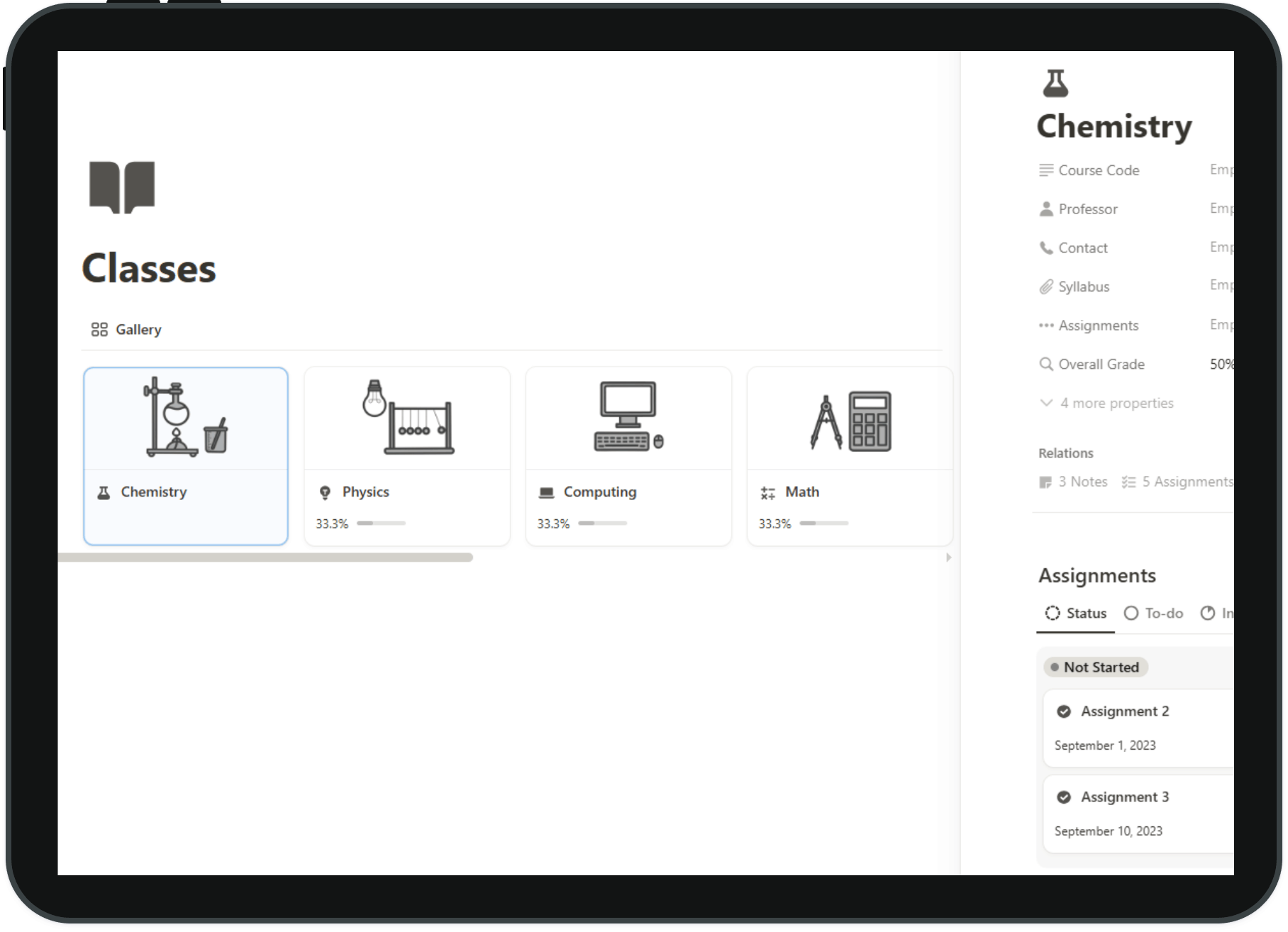1288x932 pixels.
Task: Expand 4 more properties
Action: pyautogui.click(x=1106, y=403)
